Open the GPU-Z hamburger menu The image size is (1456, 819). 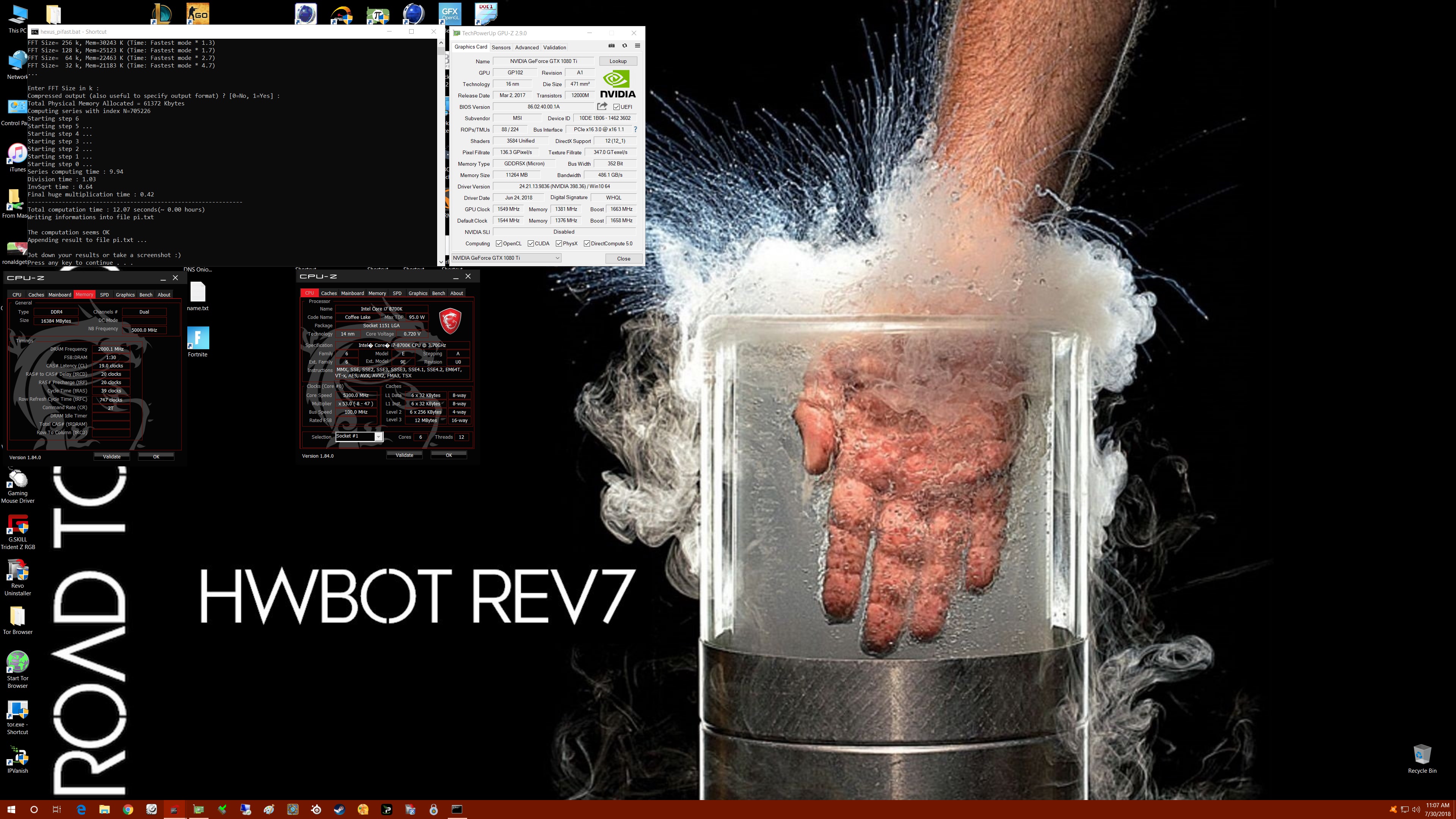click(x=637, y=46)
